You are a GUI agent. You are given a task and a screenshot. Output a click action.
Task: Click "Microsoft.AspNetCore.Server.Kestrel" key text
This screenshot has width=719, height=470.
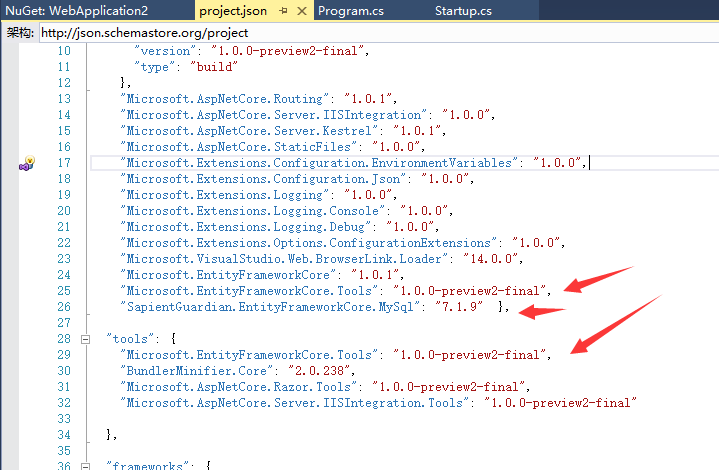pyautogui.click(x=249, y=131)
